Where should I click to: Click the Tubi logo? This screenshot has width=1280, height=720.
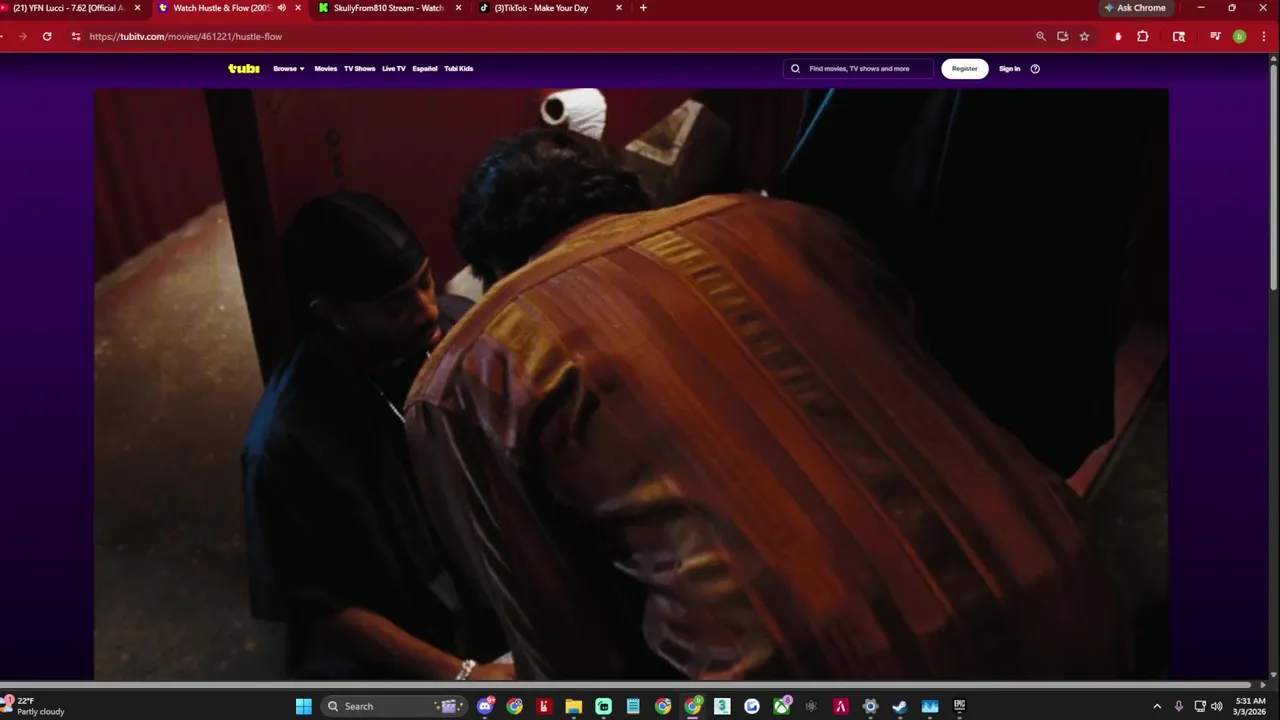tap(244, 69)
